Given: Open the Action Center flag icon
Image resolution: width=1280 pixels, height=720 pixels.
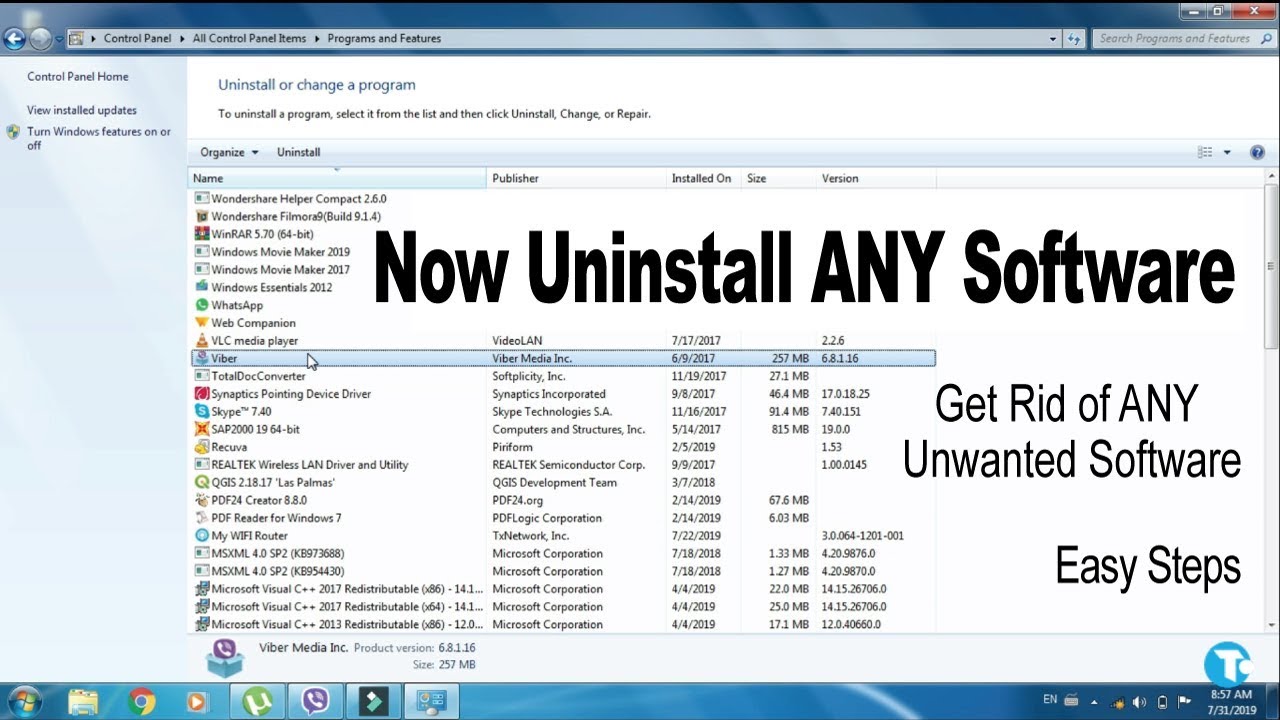Looking at the screenshot, I should click(x=1184, y=701).
